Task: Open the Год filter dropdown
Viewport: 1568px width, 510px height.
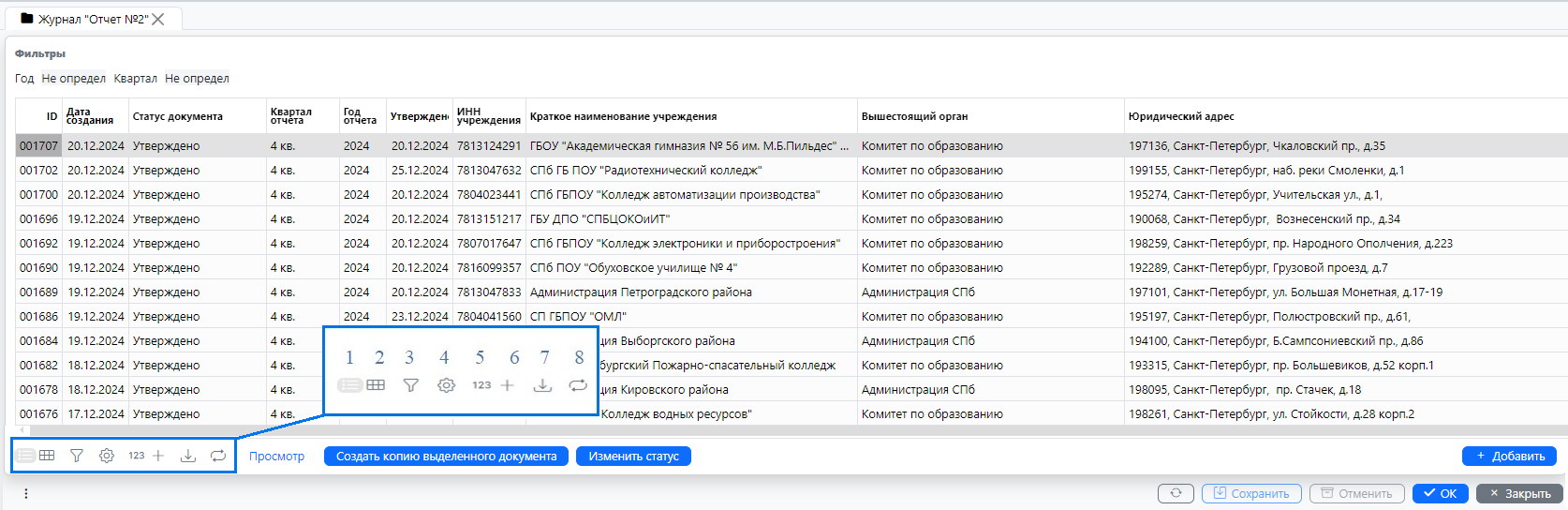Action: tap(73, 79)
